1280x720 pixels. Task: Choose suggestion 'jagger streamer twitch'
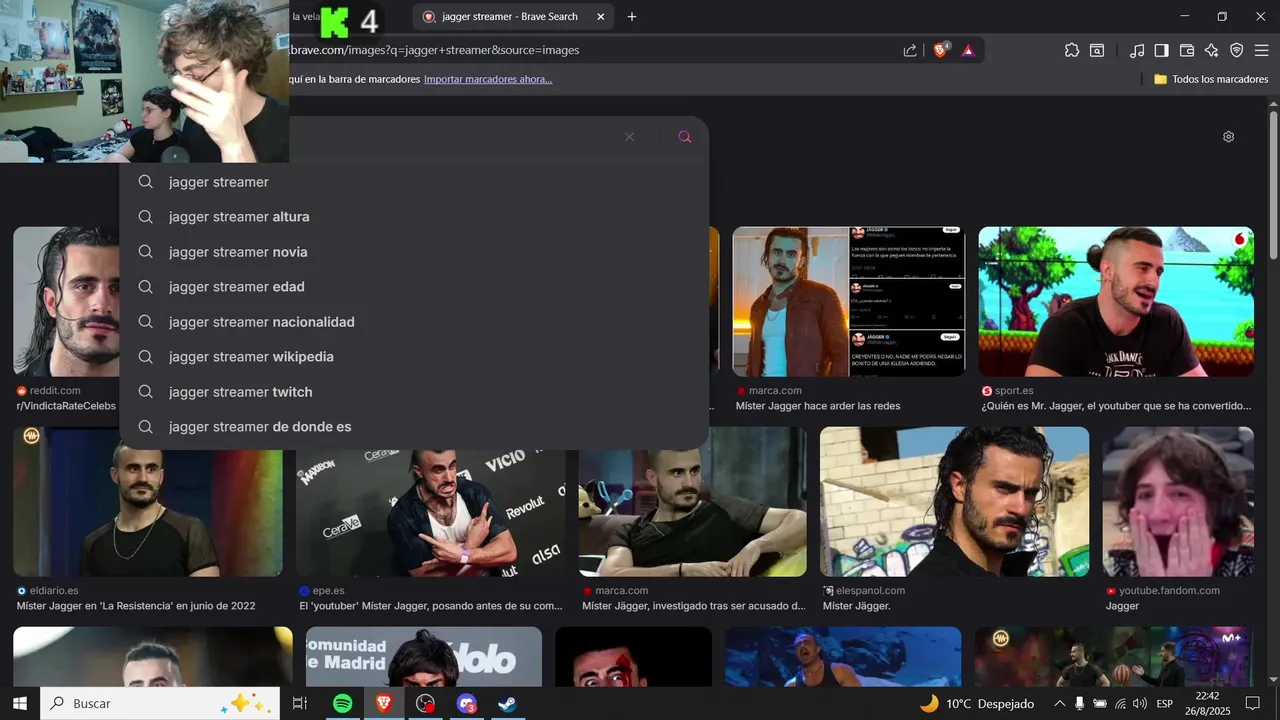414,392
